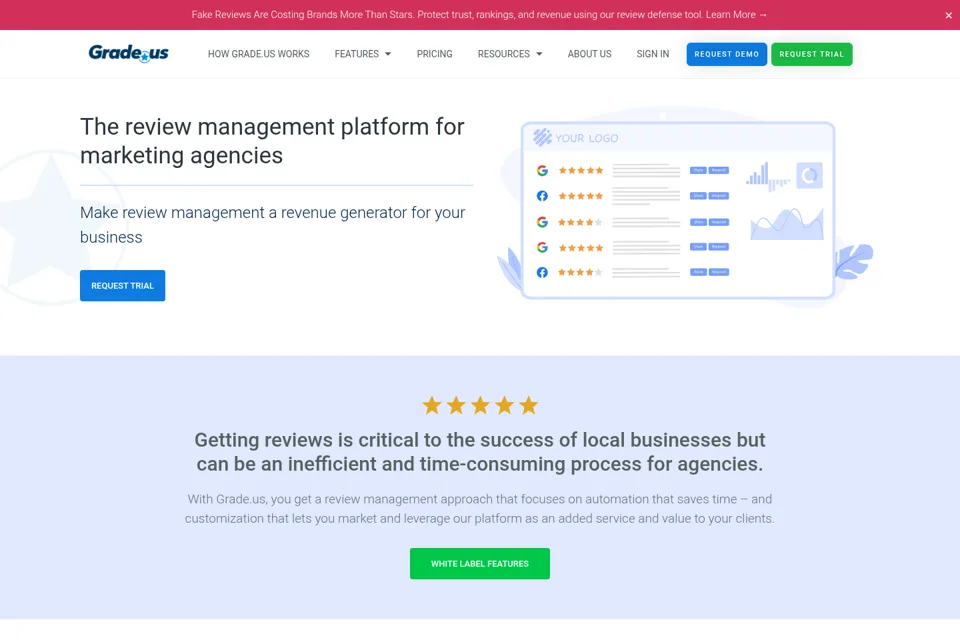Go to Grade.us home via logo
This screenshot has width=960, height=640.
coord(129,53)
